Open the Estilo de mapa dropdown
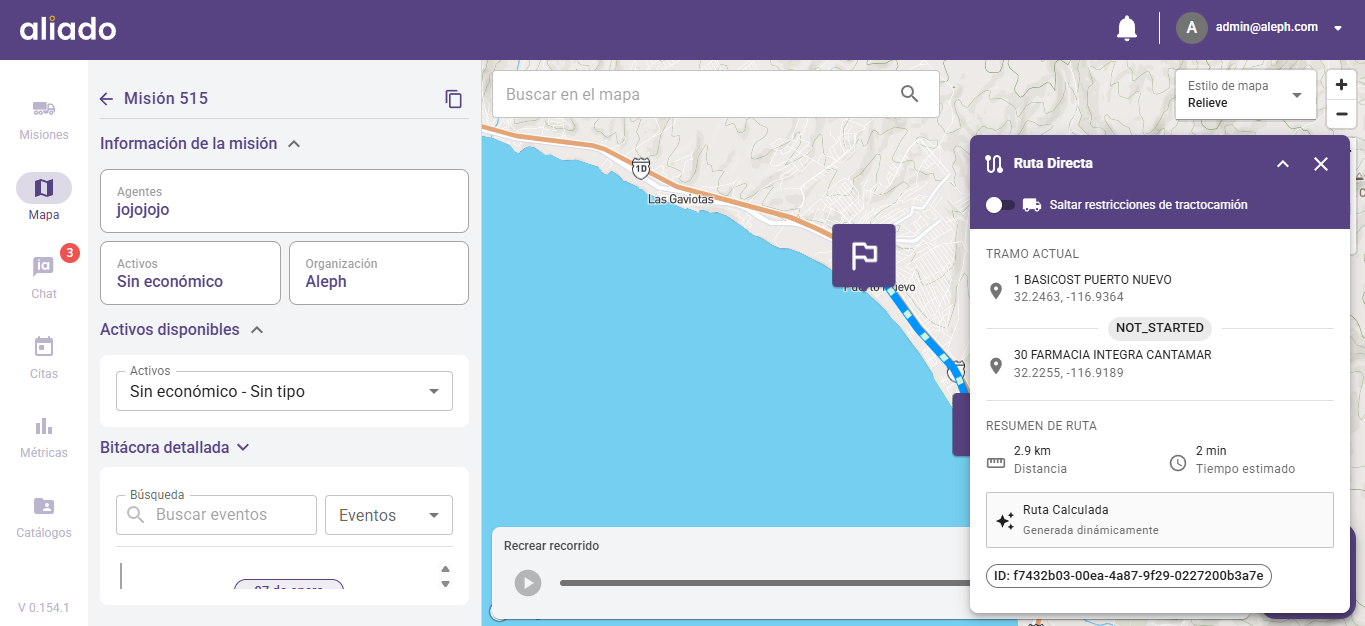1365x626 pixels. (1245, 95)
